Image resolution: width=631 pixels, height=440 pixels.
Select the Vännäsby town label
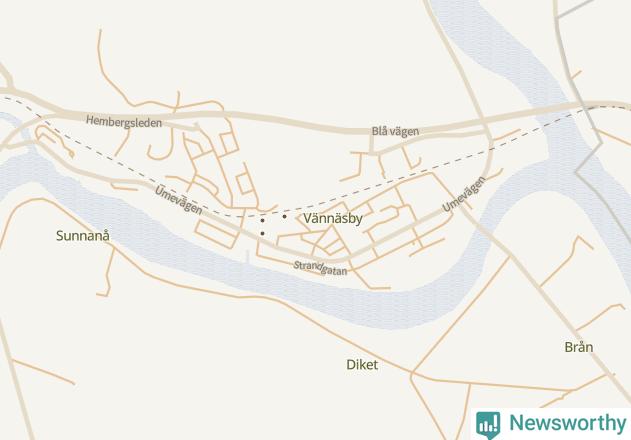pos(333,219)
